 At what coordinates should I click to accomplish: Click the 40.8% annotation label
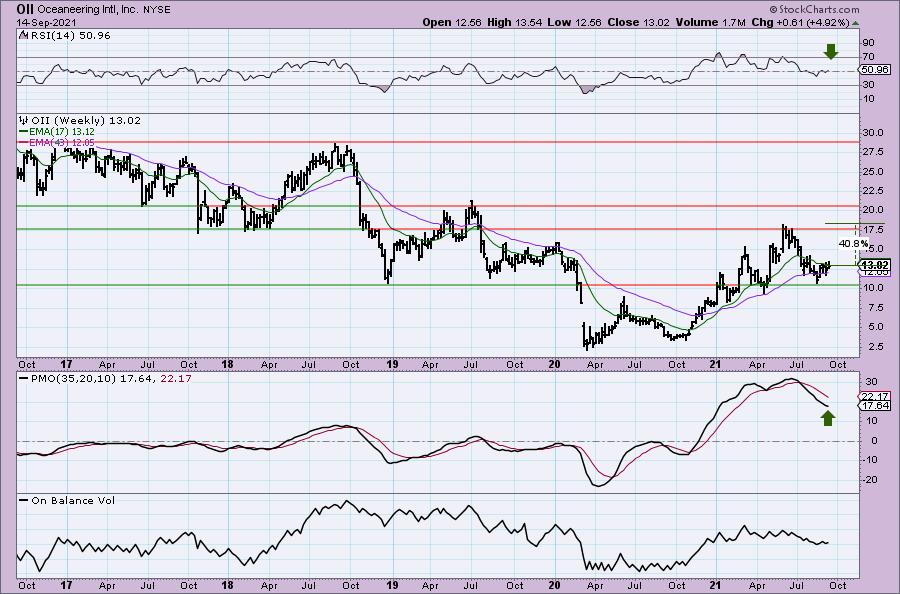tap(853, 244)
